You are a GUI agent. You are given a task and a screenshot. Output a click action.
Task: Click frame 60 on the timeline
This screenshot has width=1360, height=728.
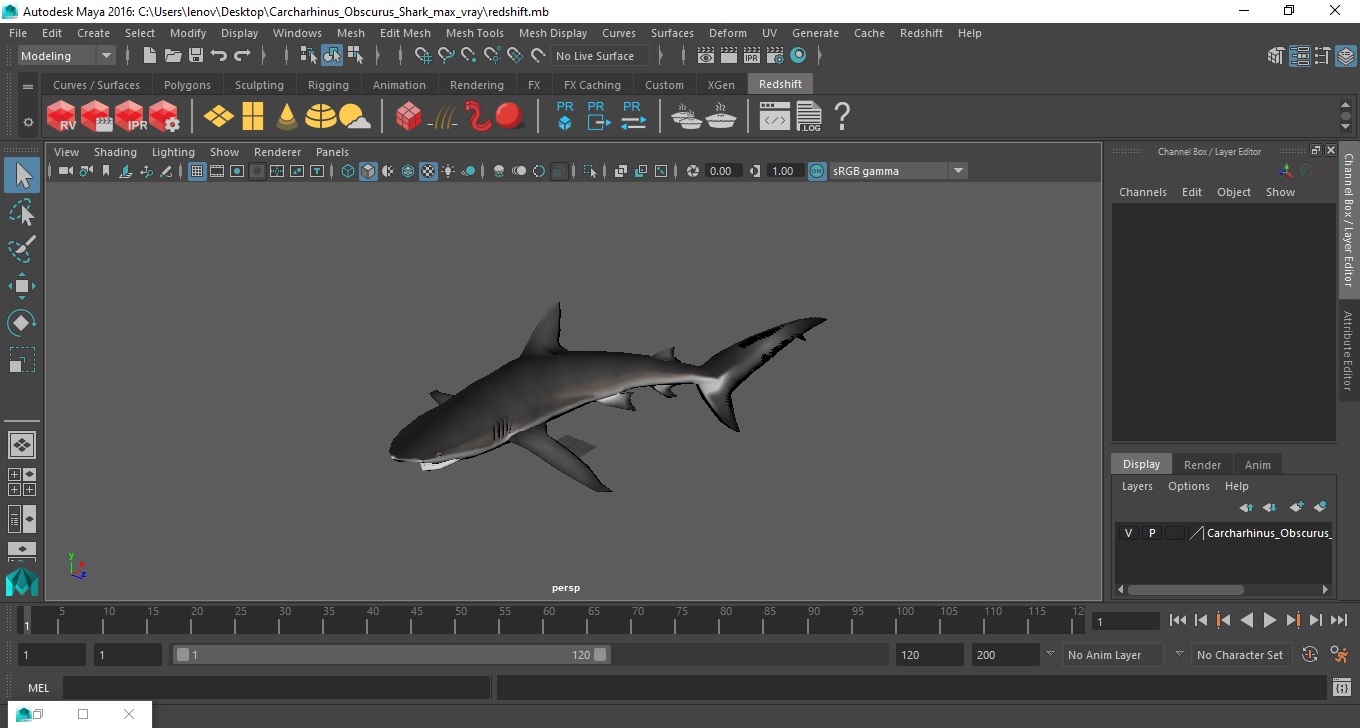point(549,619)
